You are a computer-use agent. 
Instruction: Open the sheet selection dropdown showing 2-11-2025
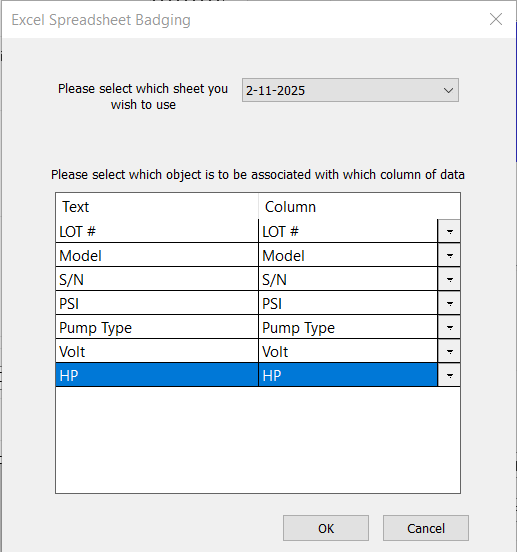point(350,90)
